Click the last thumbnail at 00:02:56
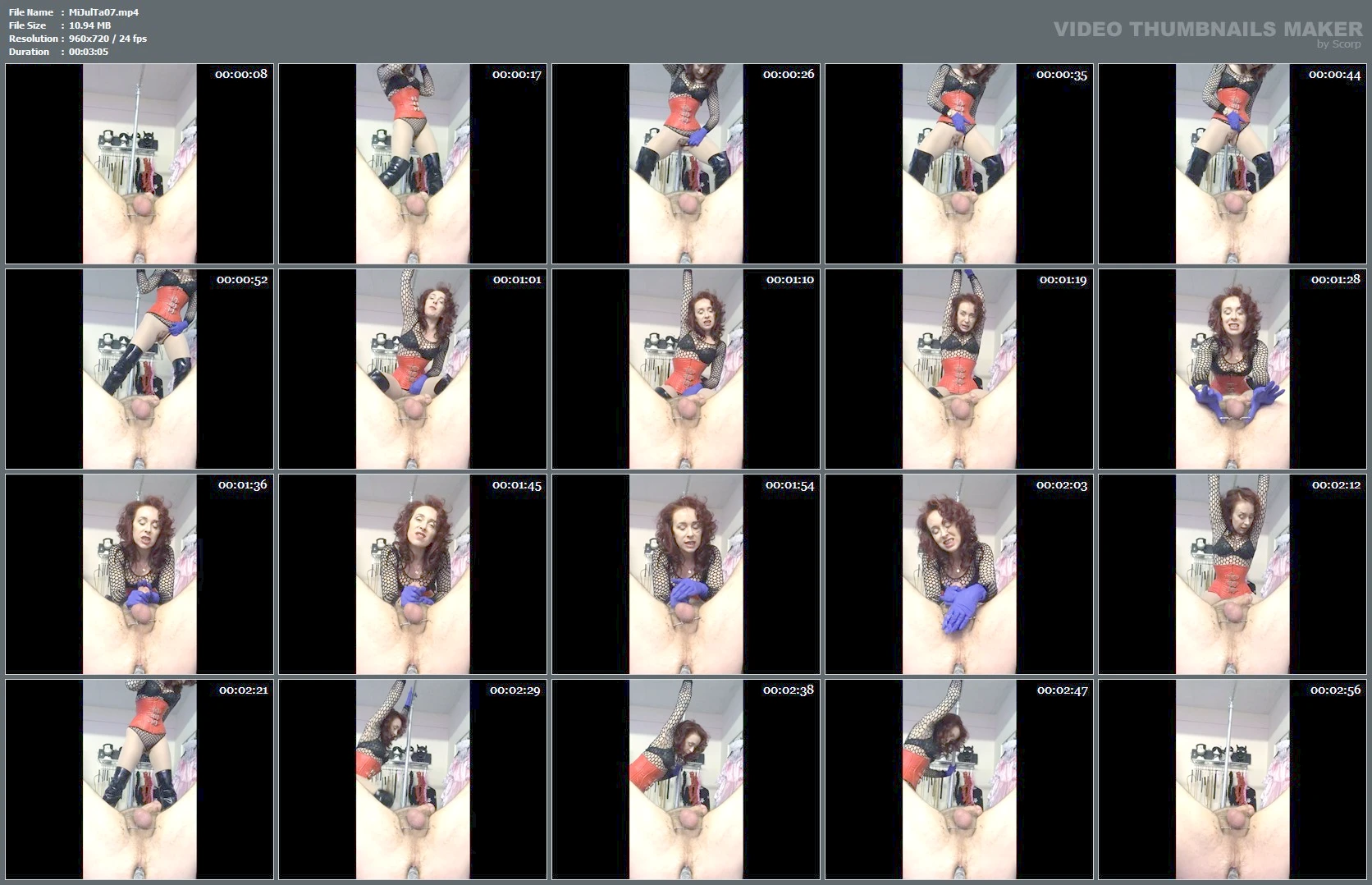Screen dimensions: 1372x885 [1233, 779]
